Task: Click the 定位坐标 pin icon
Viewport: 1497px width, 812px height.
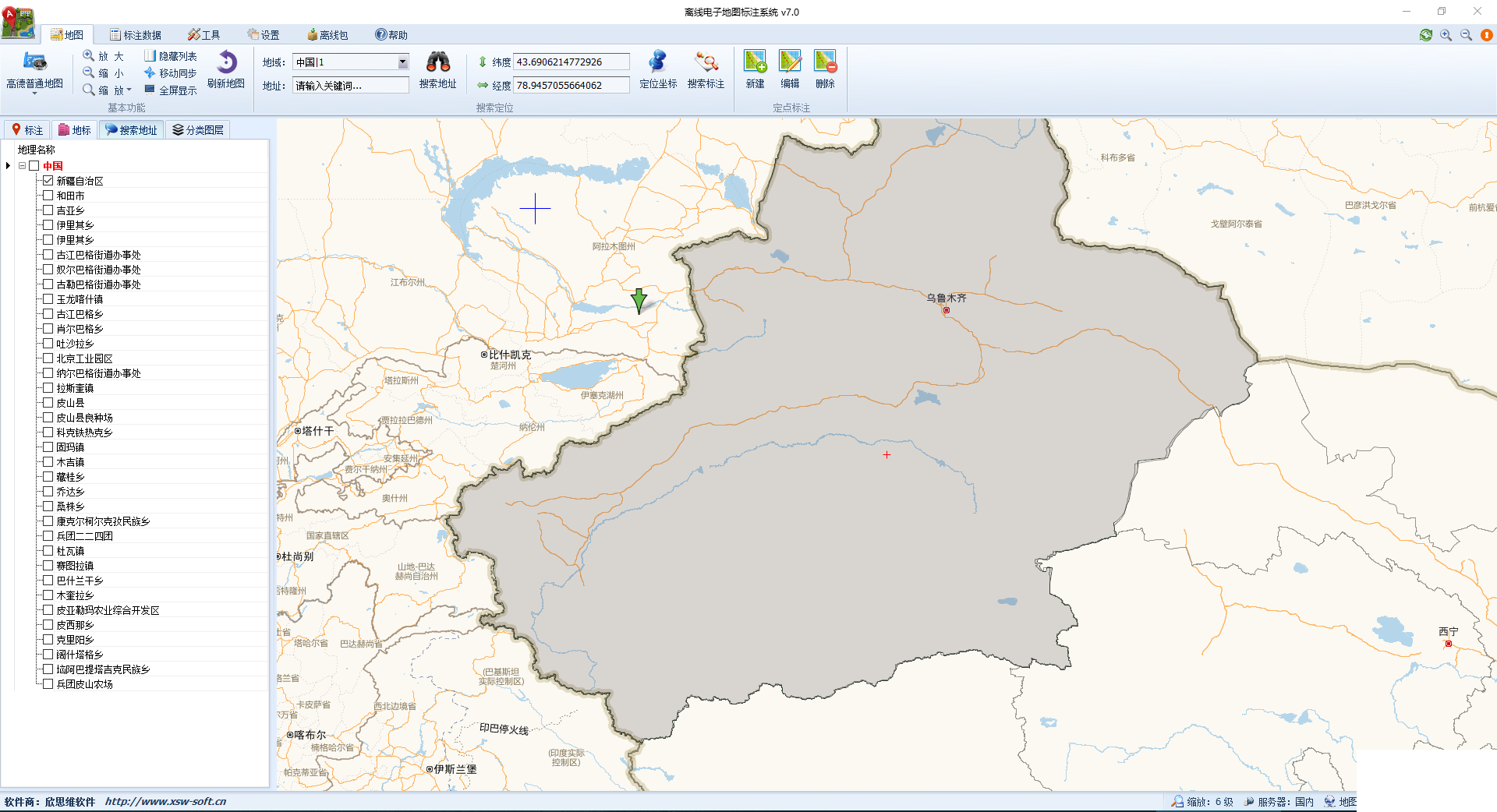Action: (x=657, y=62)
